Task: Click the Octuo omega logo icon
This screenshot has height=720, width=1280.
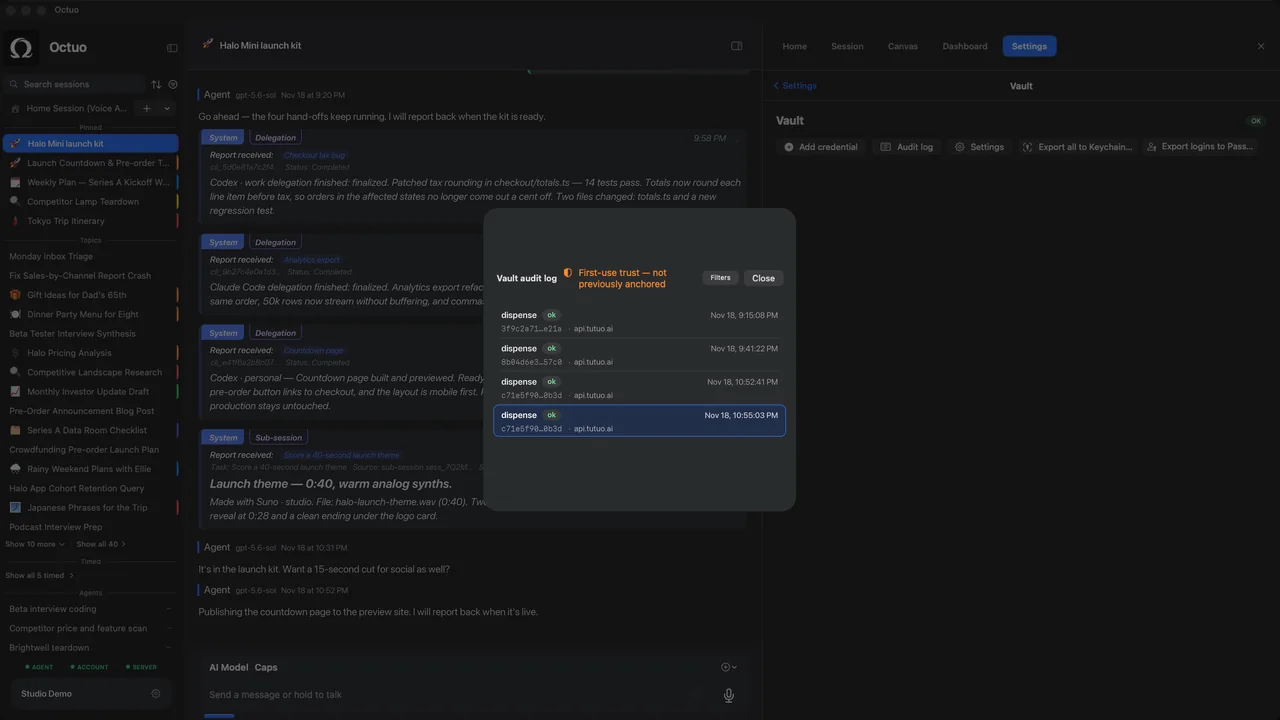Action: pos(22,47)
